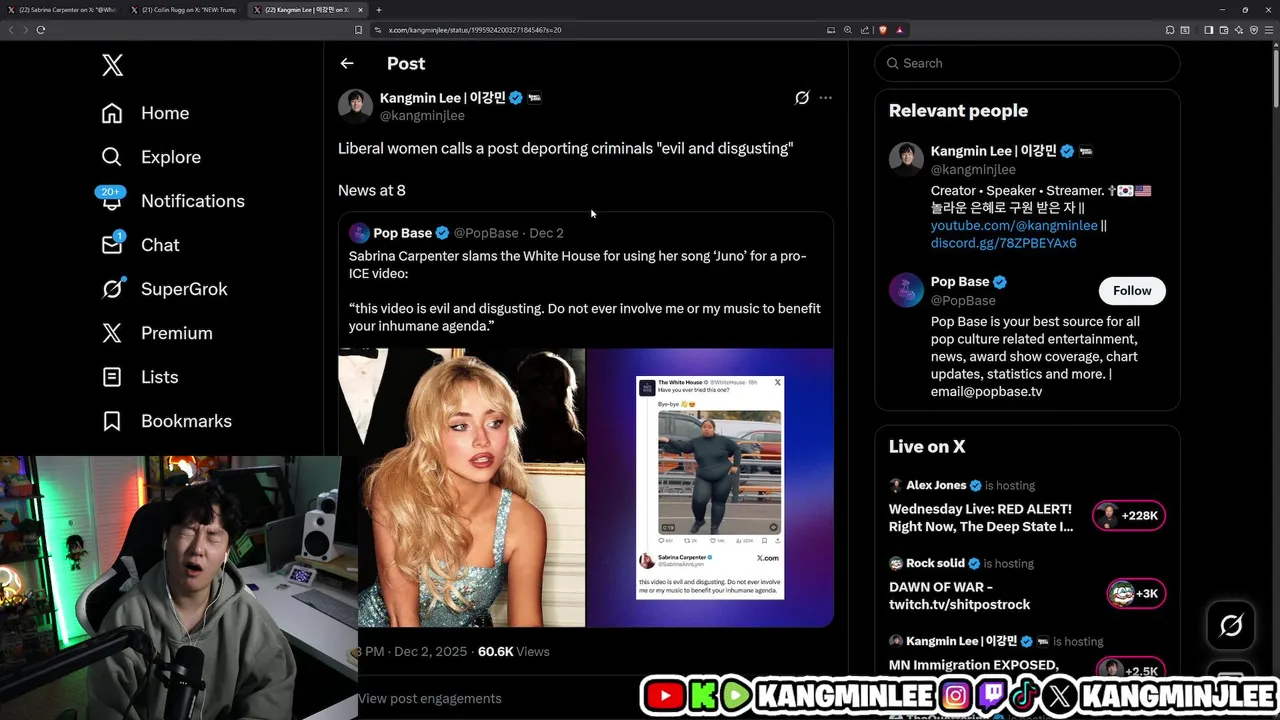
Task: Open the Brave VPN shield icon
Action: coord(1254,30)
